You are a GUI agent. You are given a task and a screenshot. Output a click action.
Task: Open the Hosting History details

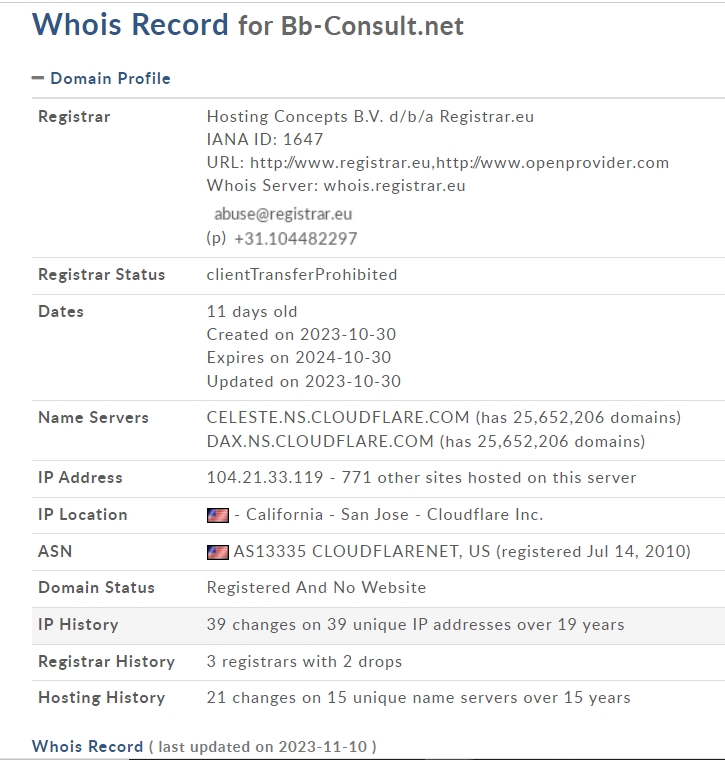[418, 697]
